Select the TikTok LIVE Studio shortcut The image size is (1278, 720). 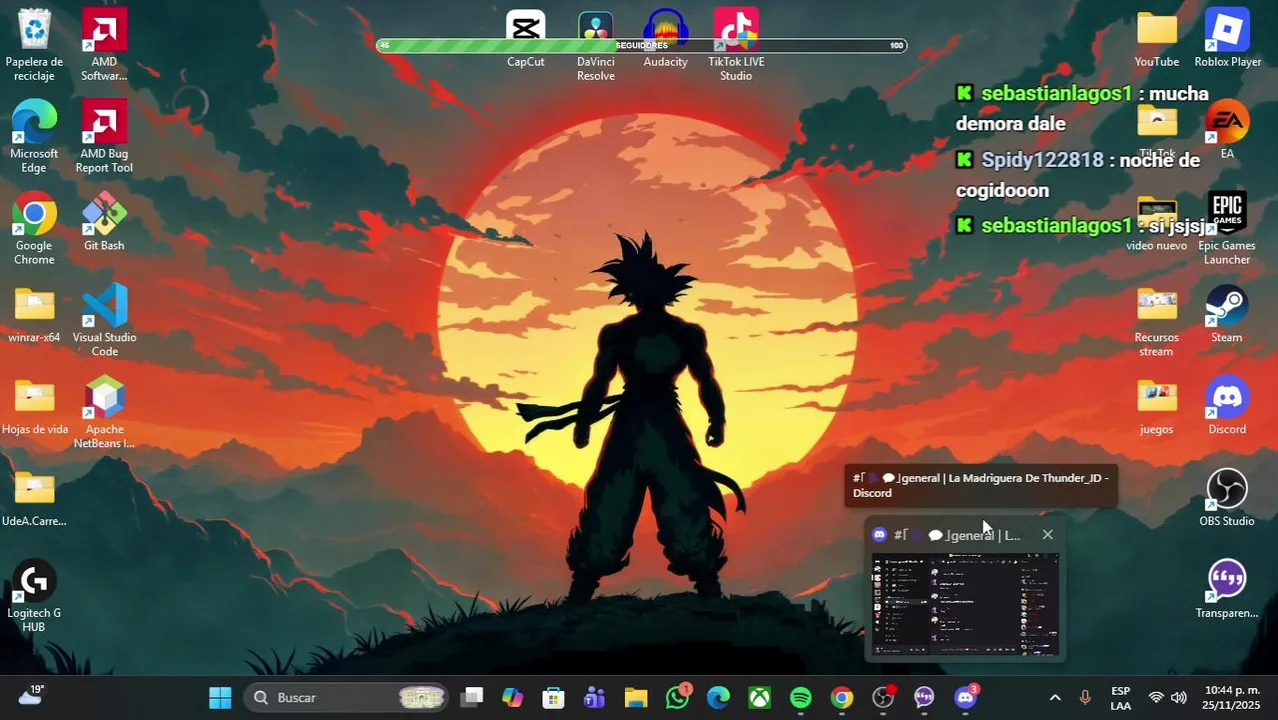pos(736,46)
